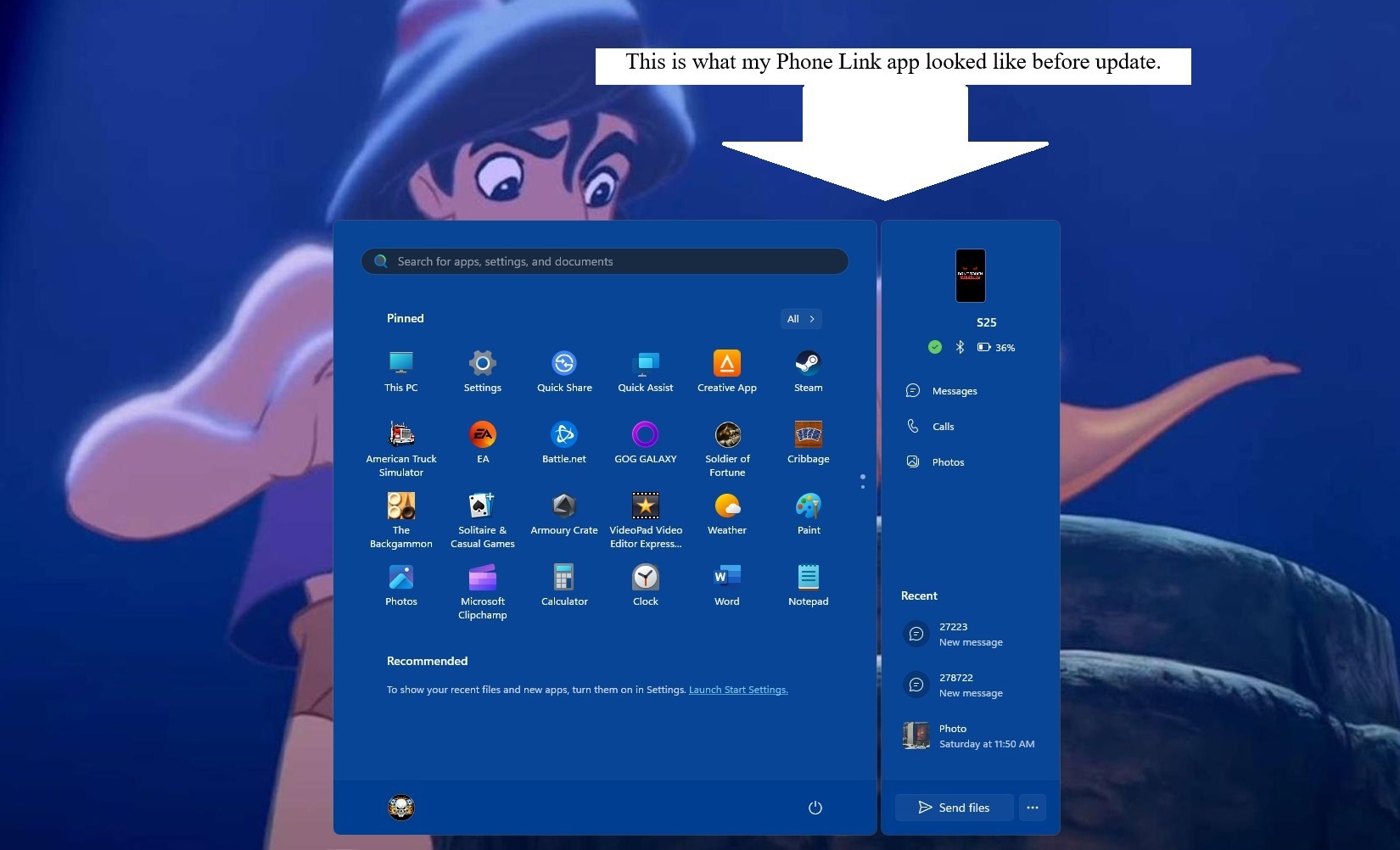Open Quick Assist

coord(646,372)
